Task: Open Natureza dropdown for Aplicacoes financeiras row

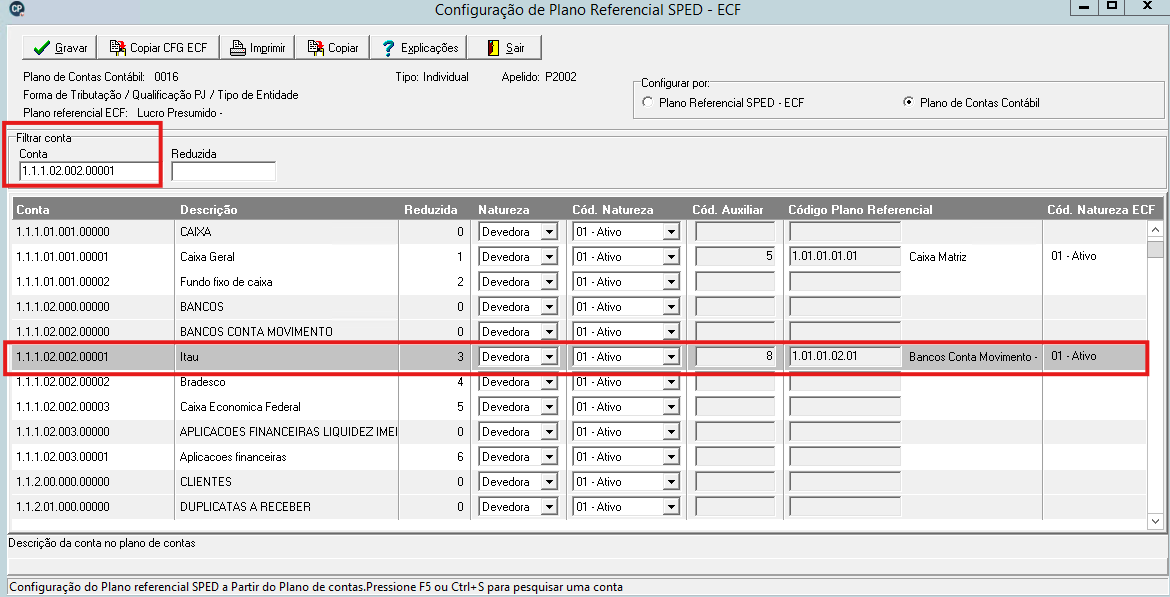Action: coord(550,457)
